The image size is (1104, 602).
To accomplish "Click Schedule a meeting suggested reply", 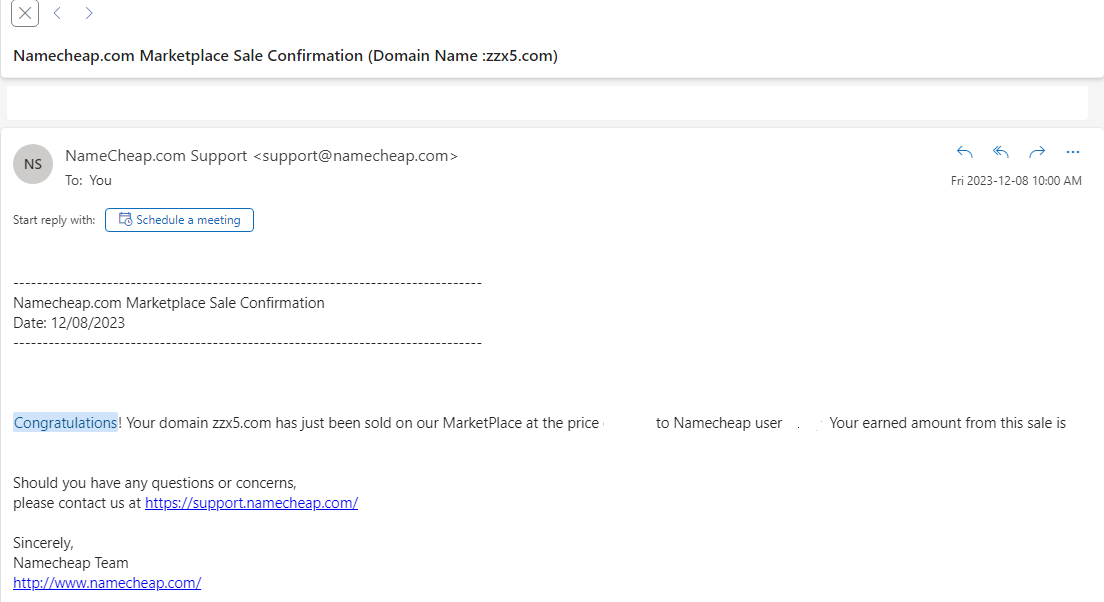I will (x=180, y=220).
